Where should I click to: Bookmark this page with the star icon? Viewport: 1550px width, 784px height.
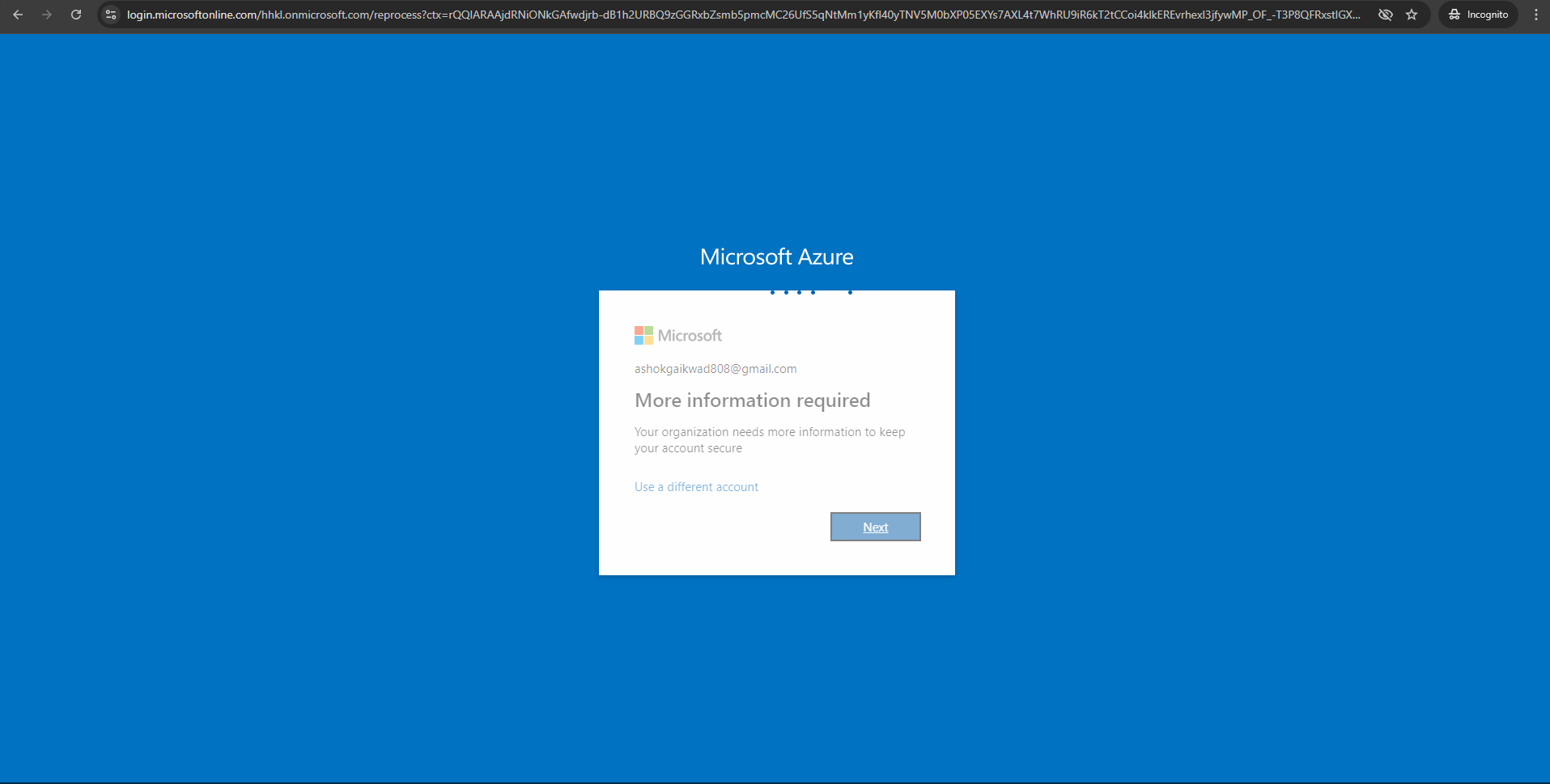point(1412,15)
